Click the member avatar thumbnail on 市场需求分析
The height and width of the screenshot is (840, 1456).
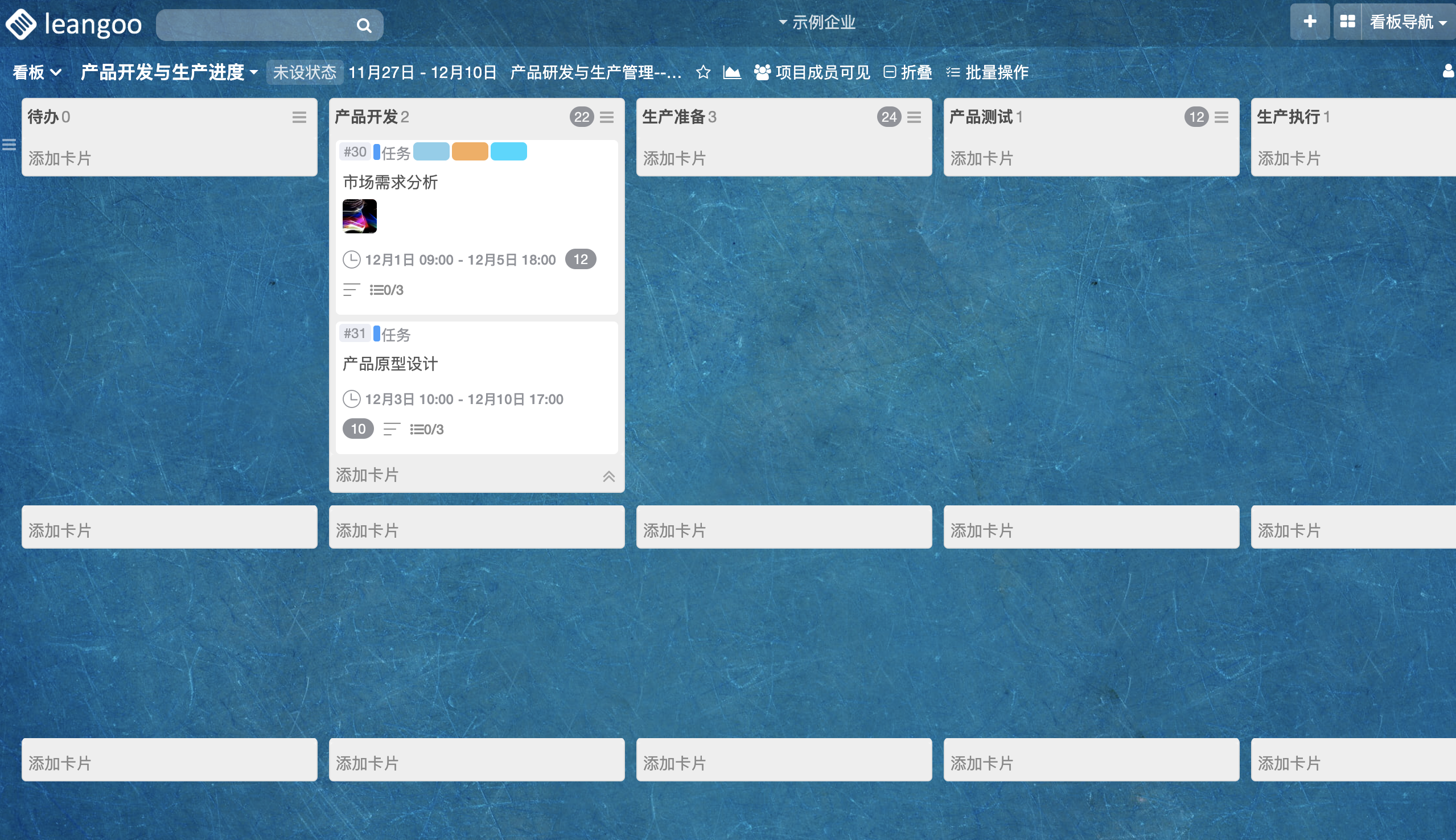pos(359,216)
